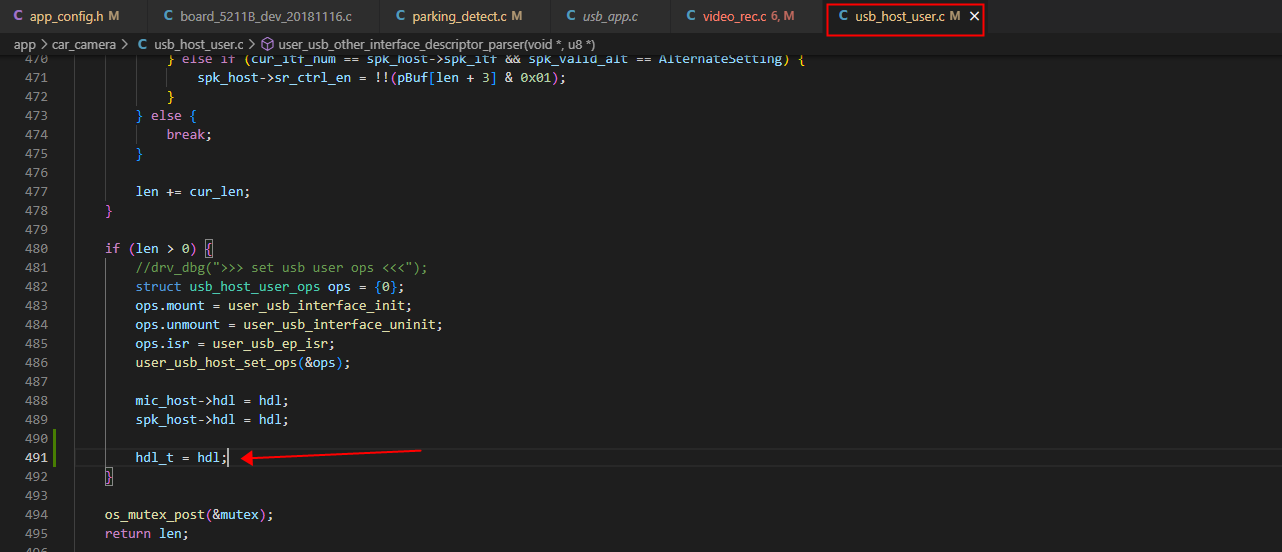This screenshot has height=552, width=1282.
Task: Click 'spk_host->hdl = hdl;' line
Action: pos(212,420)
